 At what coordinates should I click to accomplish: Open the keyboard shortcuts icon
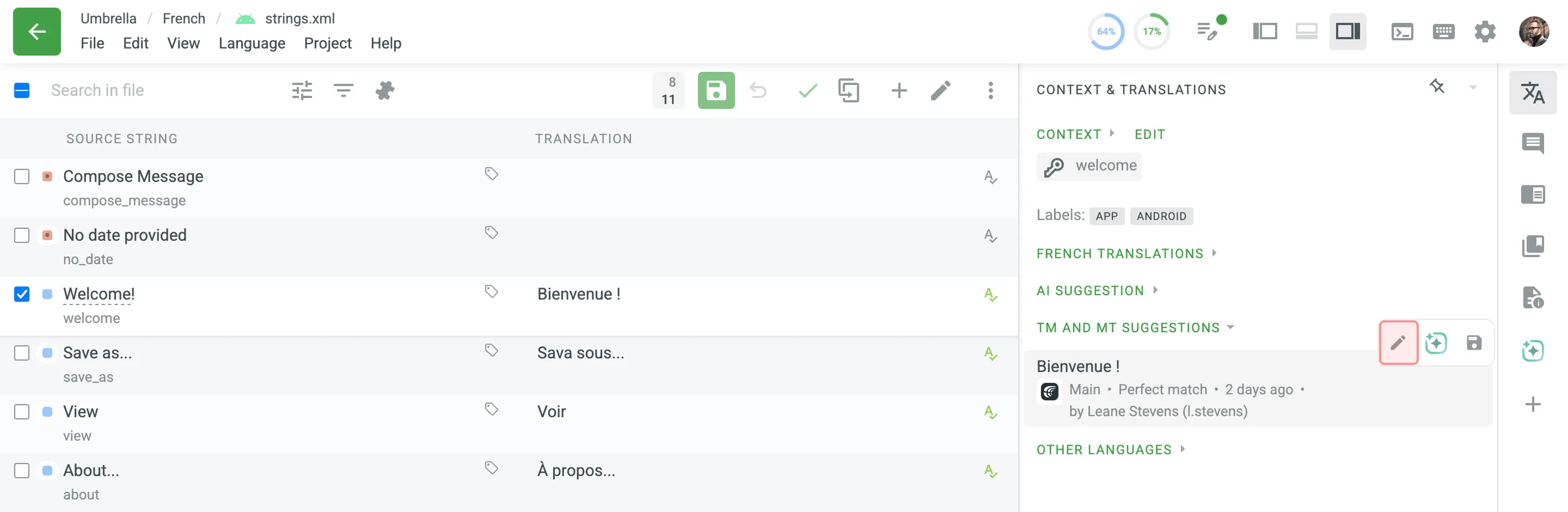click(1443, 32)
